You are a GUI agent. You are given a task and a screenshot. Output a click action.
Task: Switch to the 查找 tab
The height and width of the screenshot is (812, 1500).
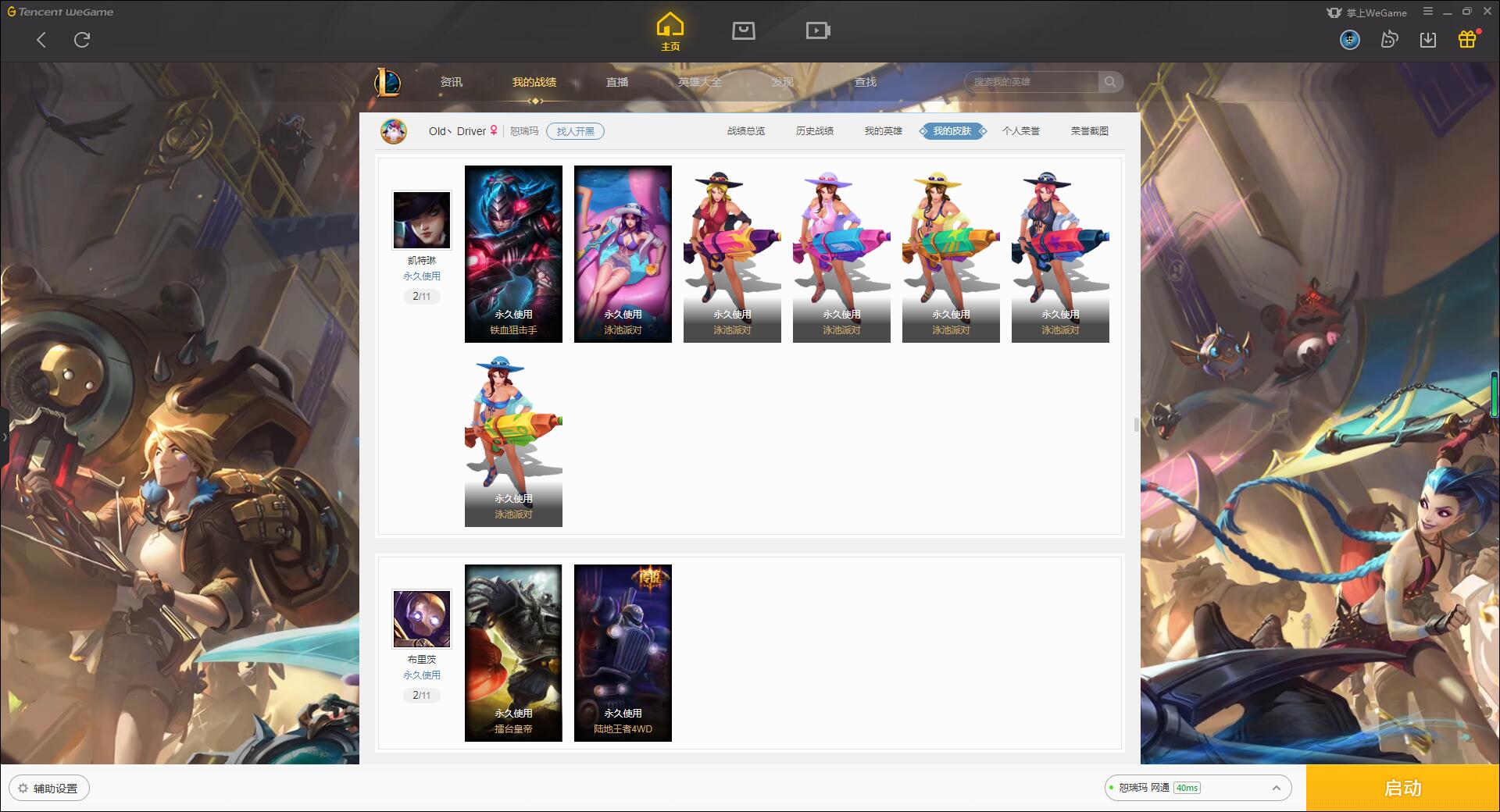tap(865, 82)
